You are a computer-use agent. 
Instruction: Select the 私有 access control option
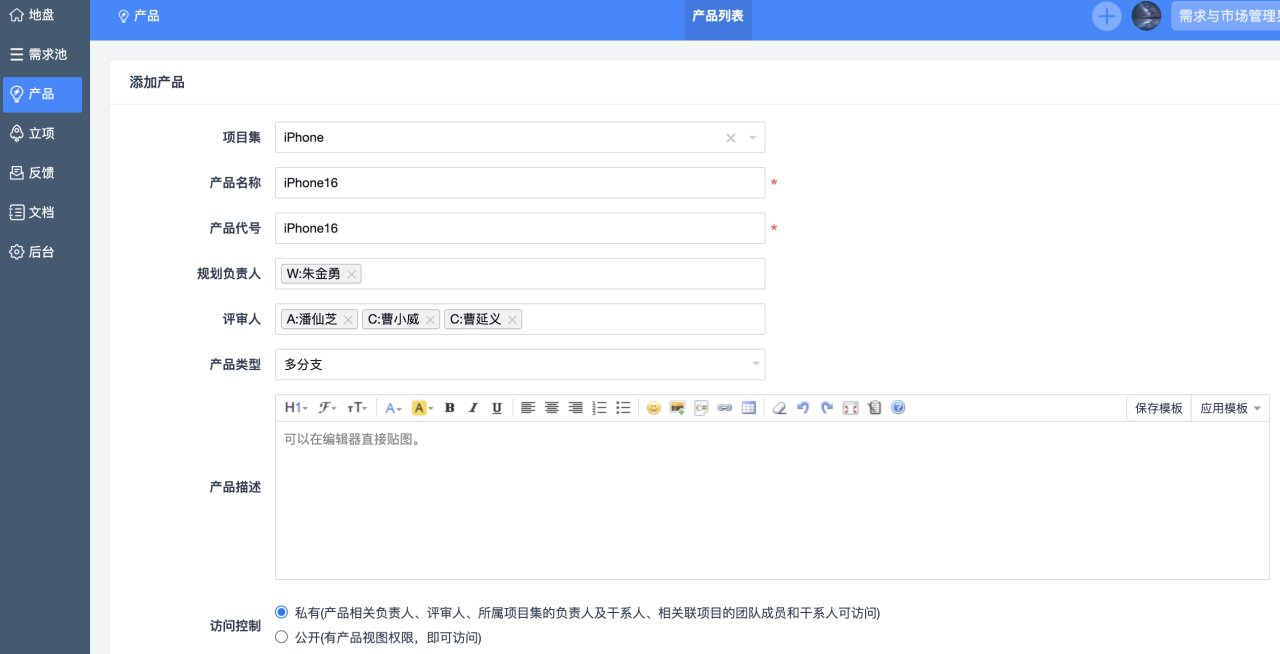[281, 612]
